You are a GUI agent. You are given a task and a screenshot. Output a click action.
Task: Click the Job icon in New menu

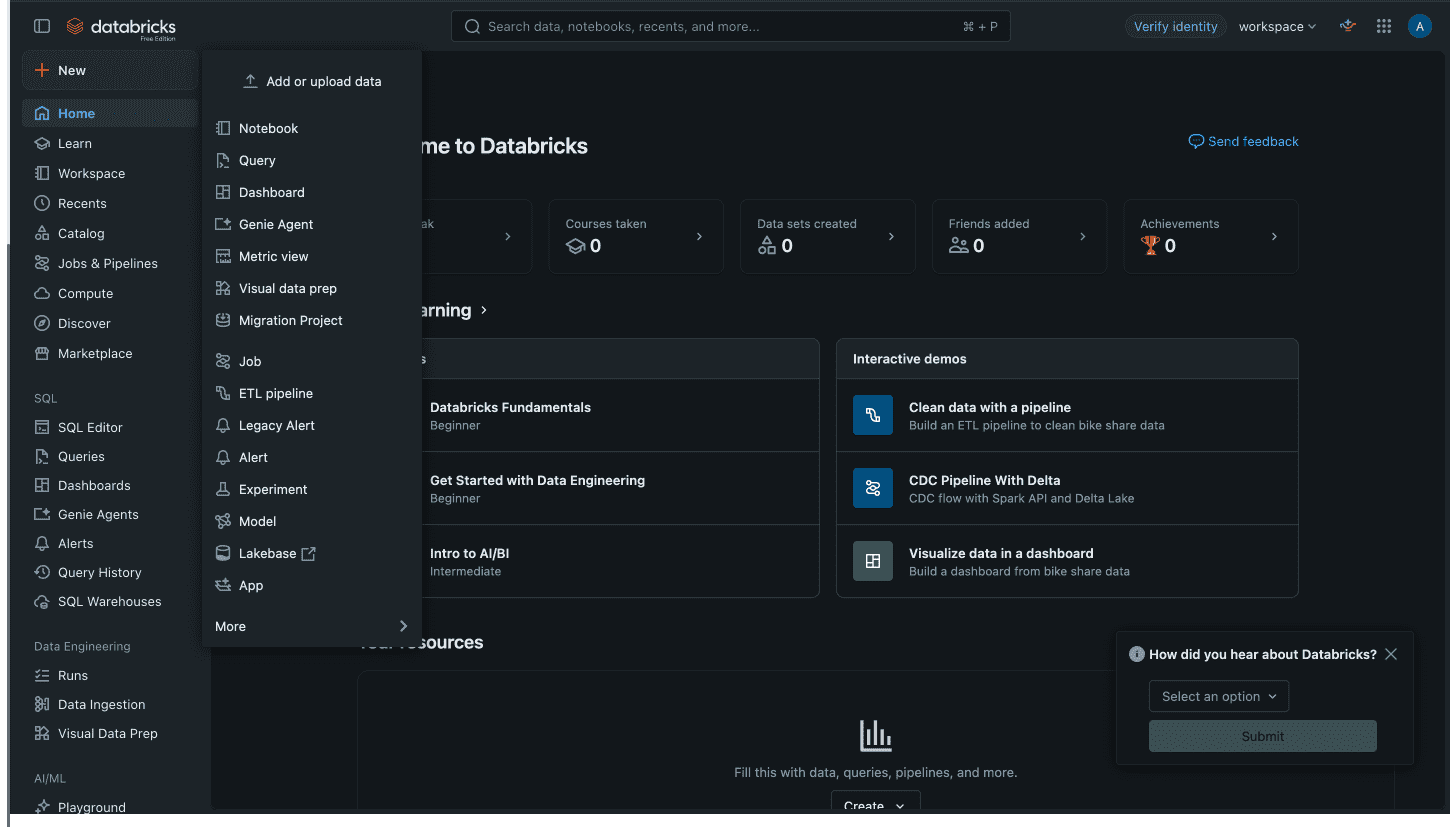(x=223, y=361)
